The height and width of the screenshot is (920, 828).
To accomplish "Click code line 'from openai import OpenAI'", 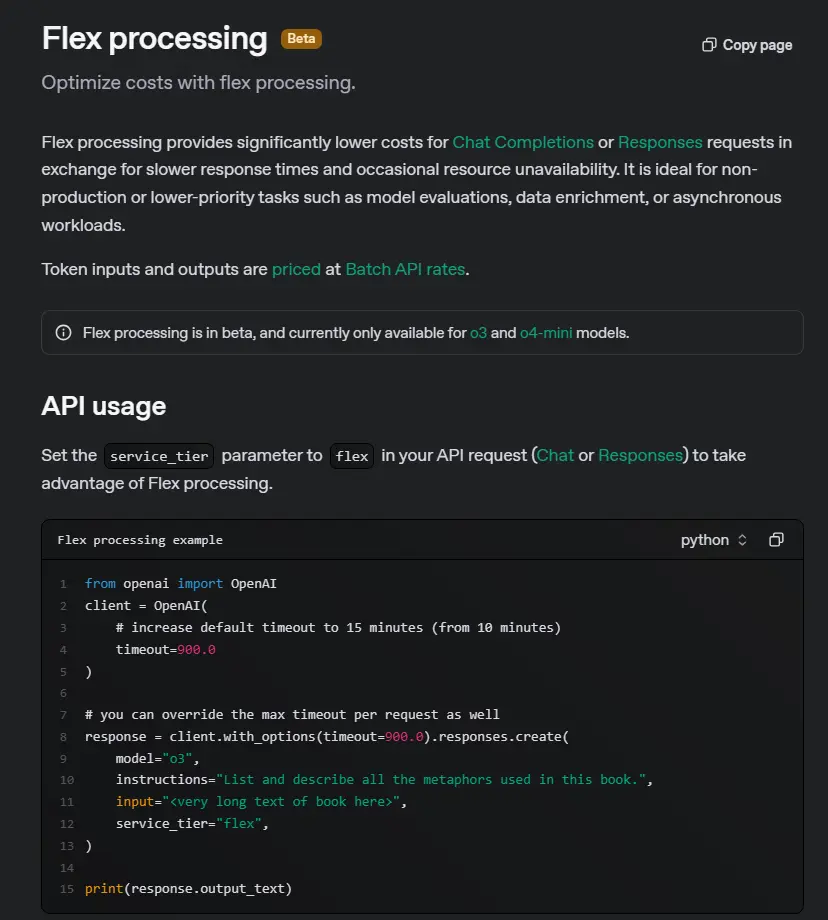I will 181,584.
